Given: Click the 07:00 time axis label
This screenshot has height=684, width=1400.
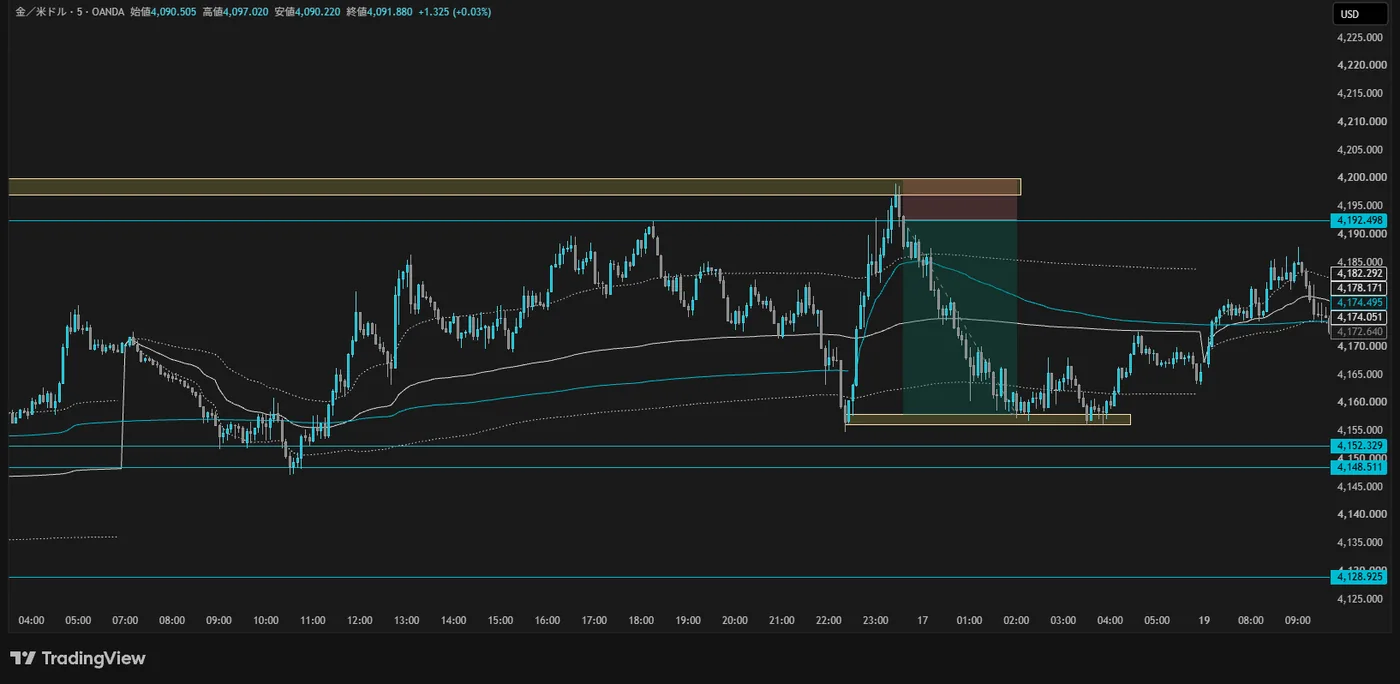Looking at the screenshot, I should click(125, 621).
